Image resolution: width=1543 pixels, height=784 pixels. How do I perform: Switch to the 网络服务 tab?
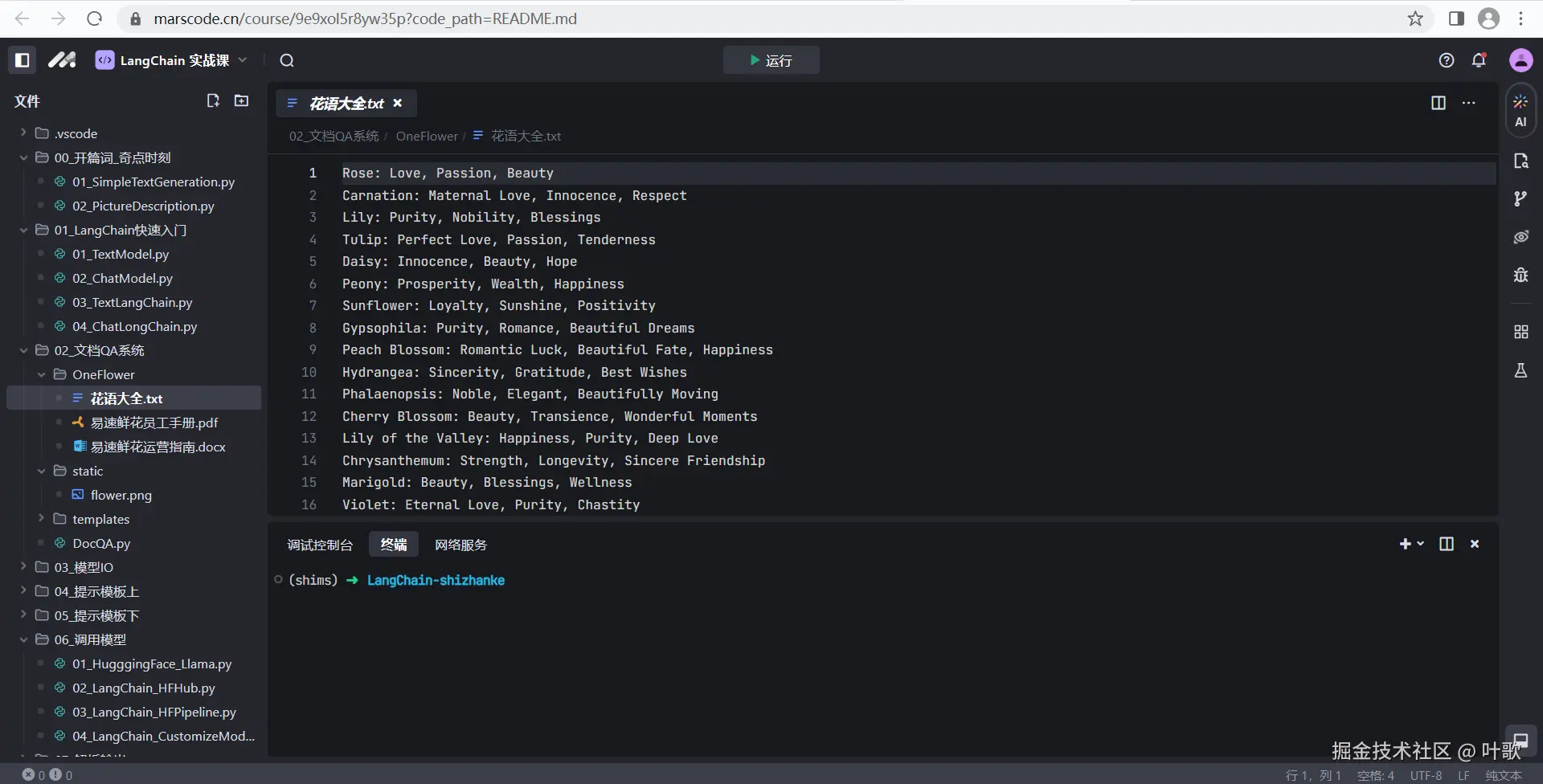[x=460, y=545]
